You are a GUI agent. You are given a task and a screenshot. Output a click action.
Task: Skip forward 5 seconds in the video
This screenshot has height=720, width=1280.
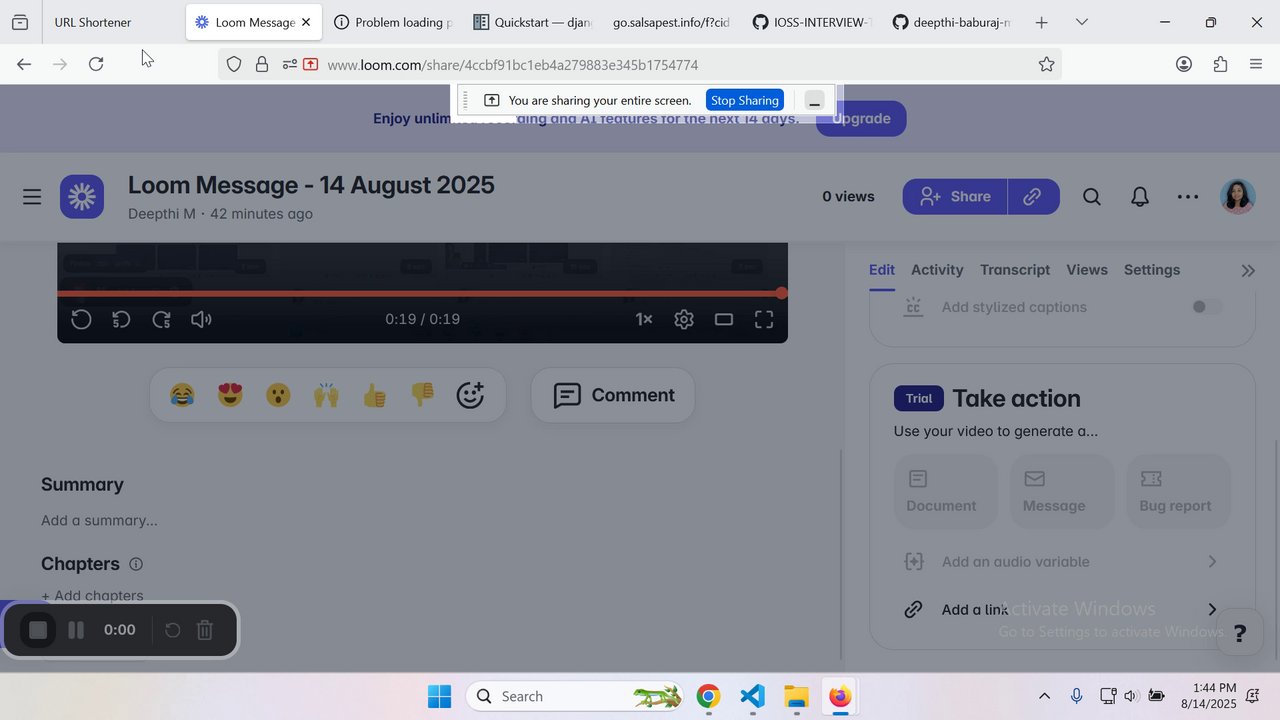pos(161,320)
